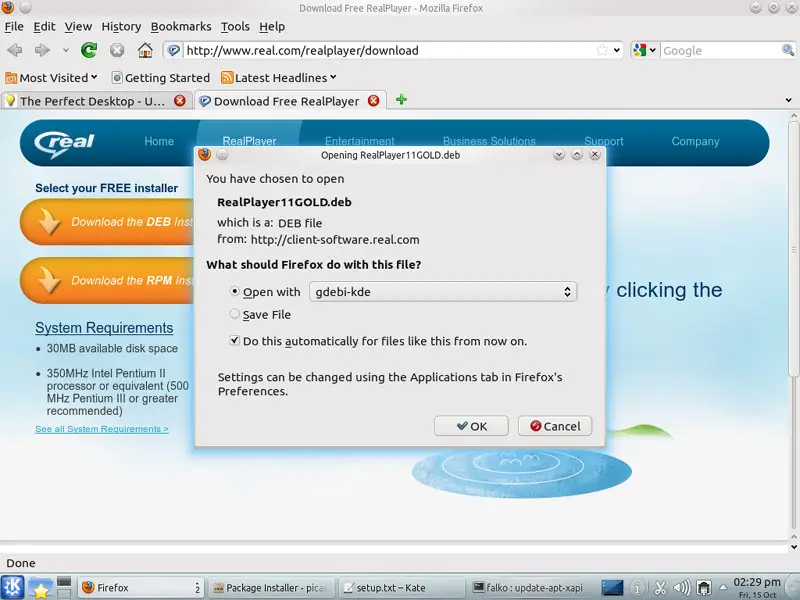Open the volume speaker tray icon

click(x=682, y=588)
